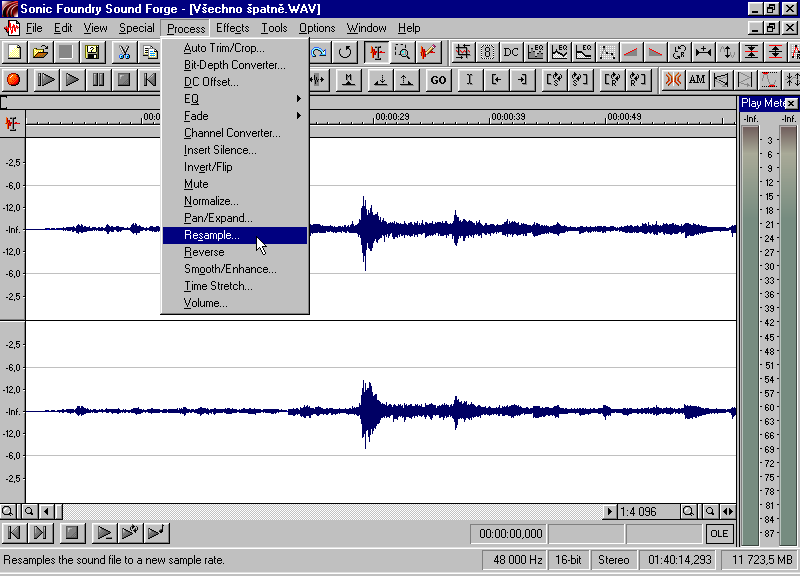Open the Paragraphic EQ toolbar icon
The width and height of the screenshot is (800, 576).
click(x=559, y=52)
